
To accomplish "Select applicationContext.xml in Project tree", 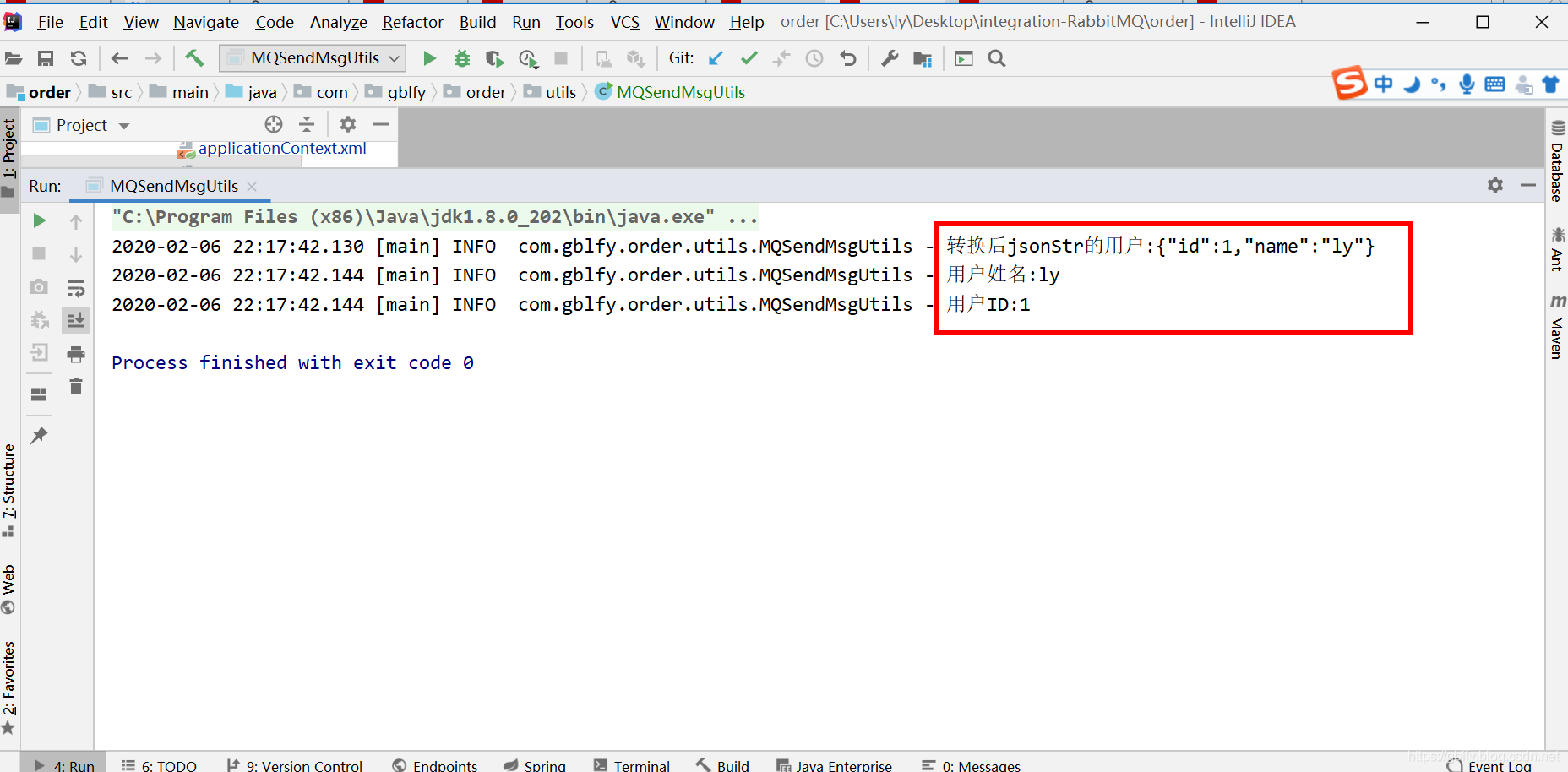I will (x=272, y=149).
